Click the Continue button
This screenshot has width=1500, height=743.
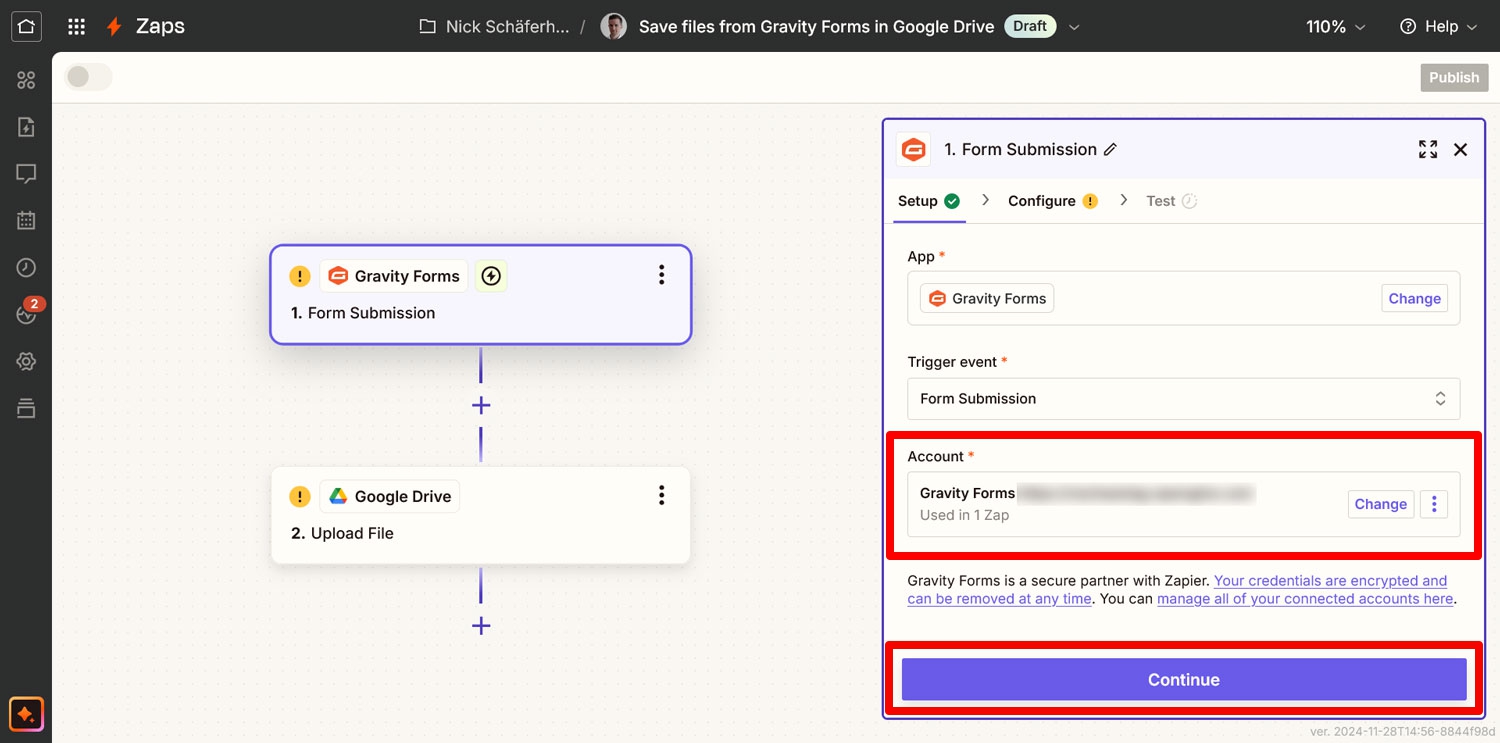pos(1184,679)
